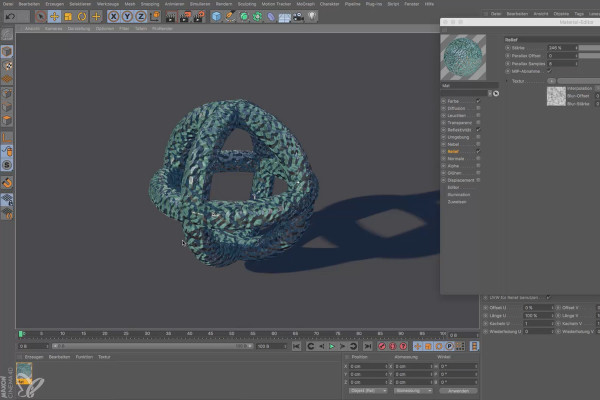600x400 pixels.
Task: Toggle the Y axis lock
Action: pos(127,16)
